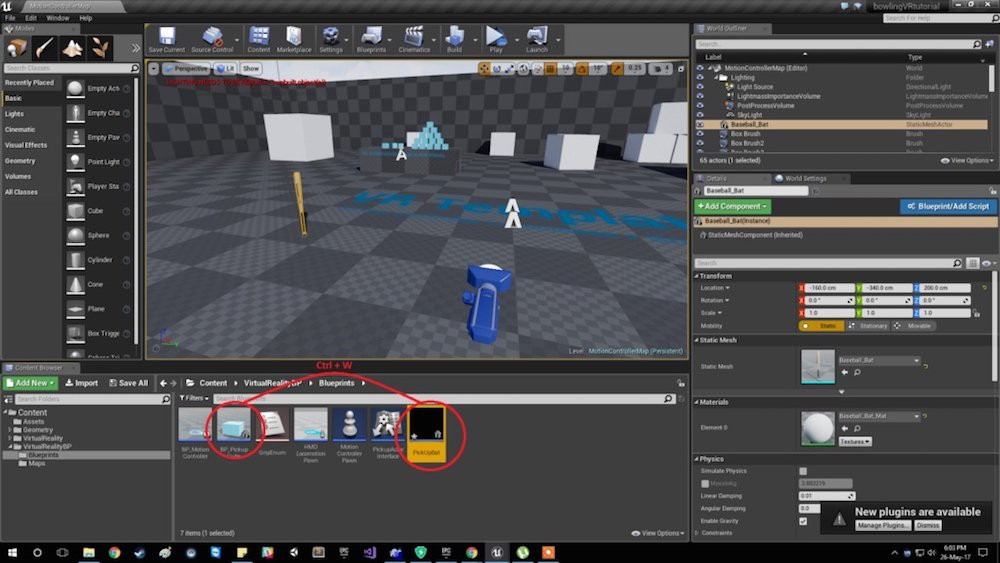
Task: Start Play from the toolbar
Action: [496, 40]
